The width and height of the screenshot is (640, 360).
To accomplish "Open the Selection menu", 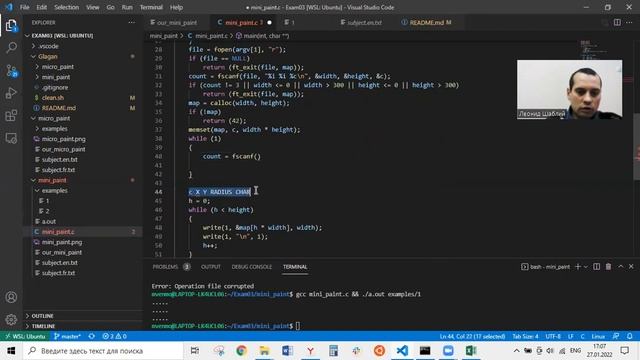I will point(67,7).
